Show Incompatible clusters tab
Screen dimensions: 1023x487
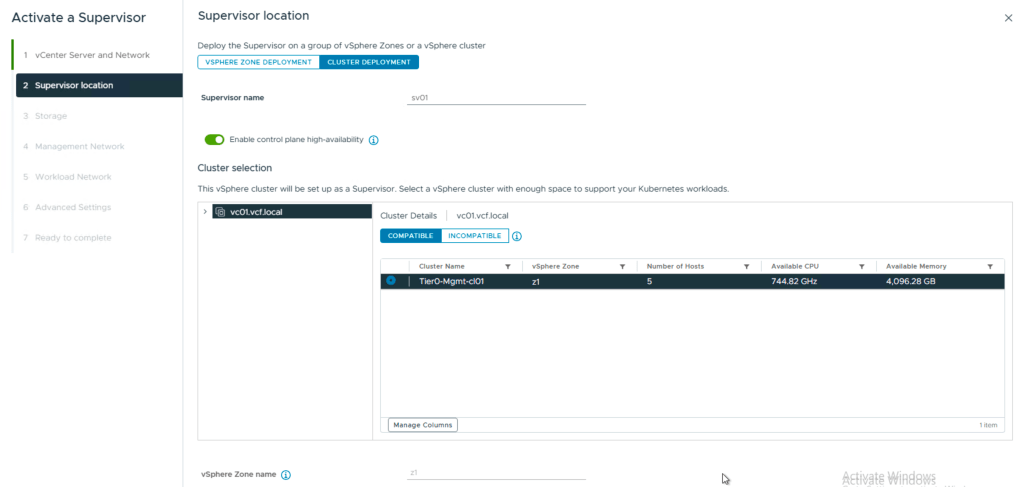(x=475, y=236)
